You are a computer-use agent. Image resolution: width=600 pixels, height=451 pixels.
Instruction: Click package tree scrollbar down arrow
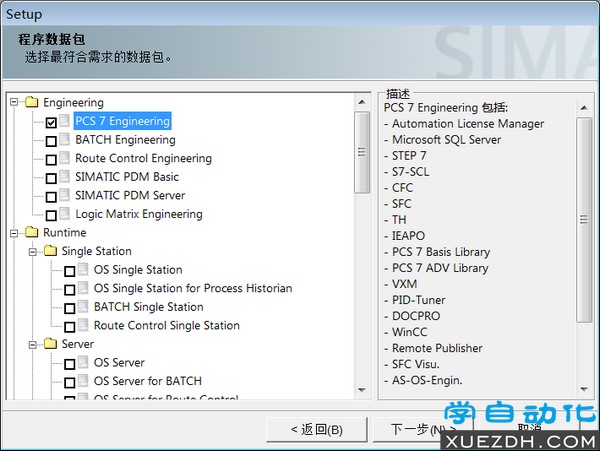tap(362, 390)
